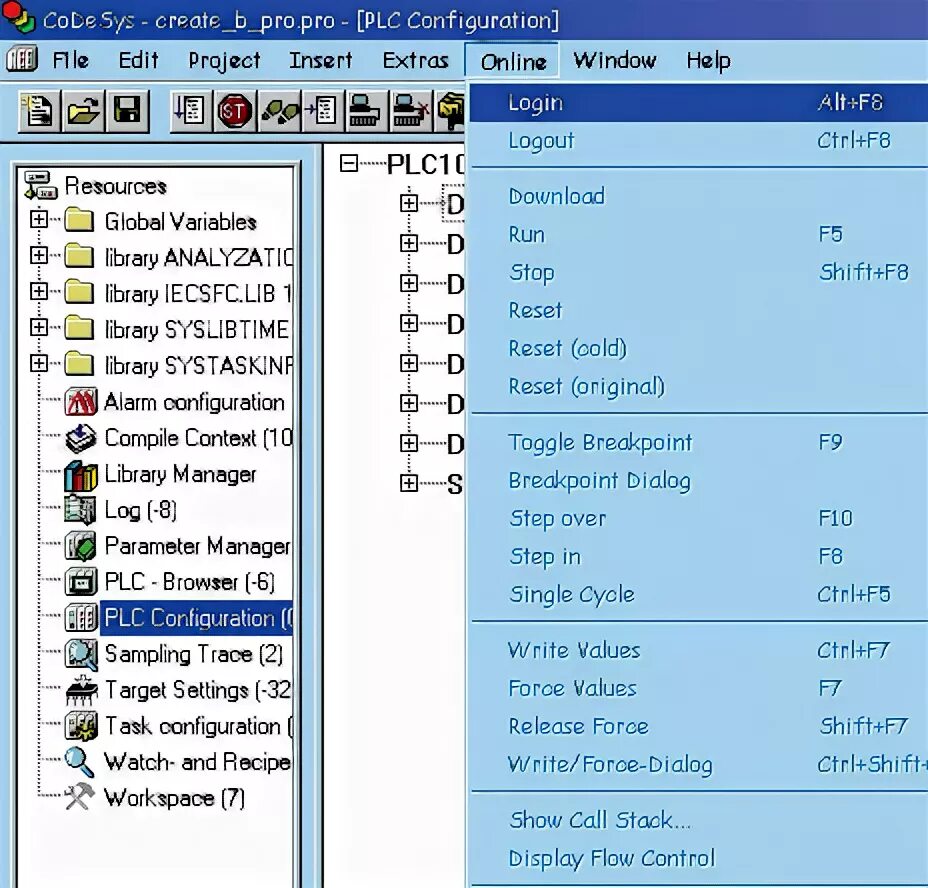Select Single Cycle menu entry
The image size is (928, 888).
point(698,594)
